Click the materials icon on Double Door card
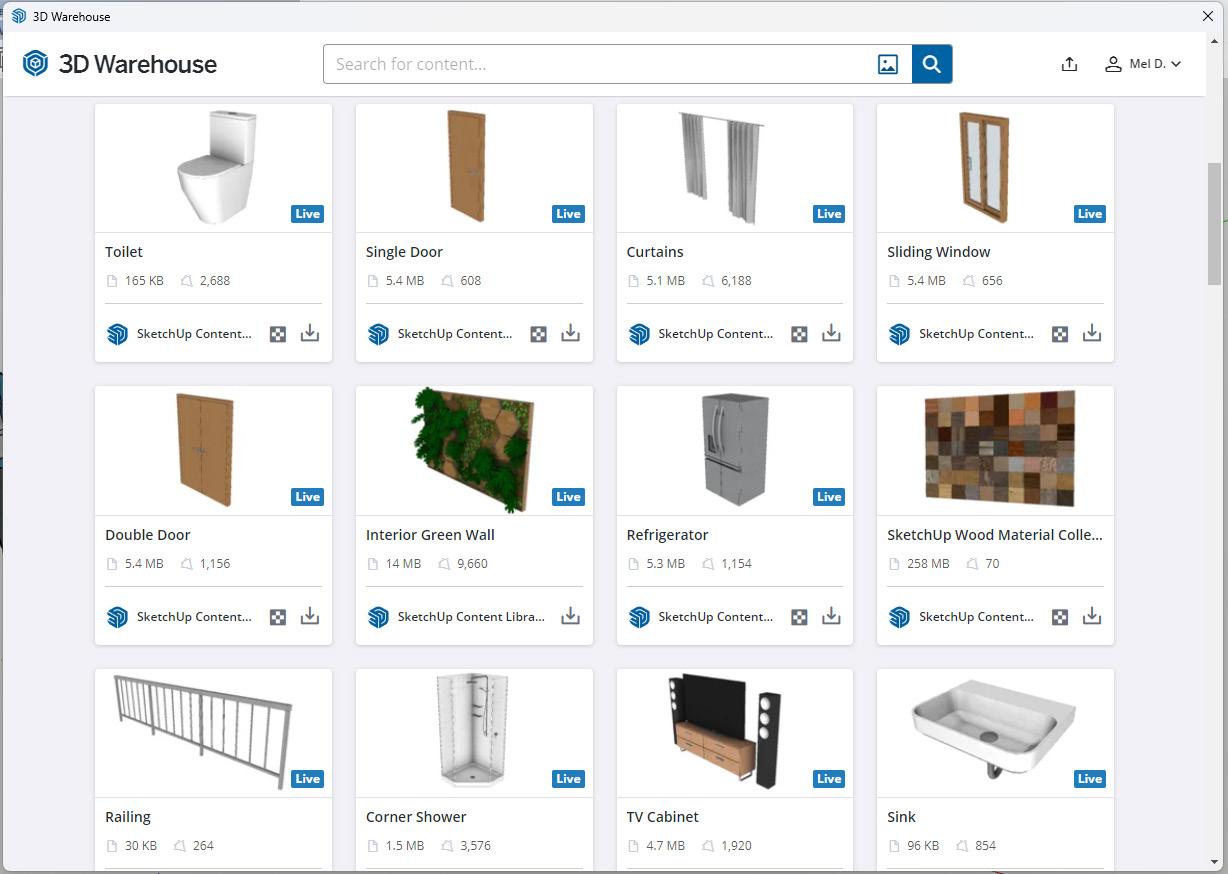The width and height of the screenshot is (1228, 874). coord(278,617)
